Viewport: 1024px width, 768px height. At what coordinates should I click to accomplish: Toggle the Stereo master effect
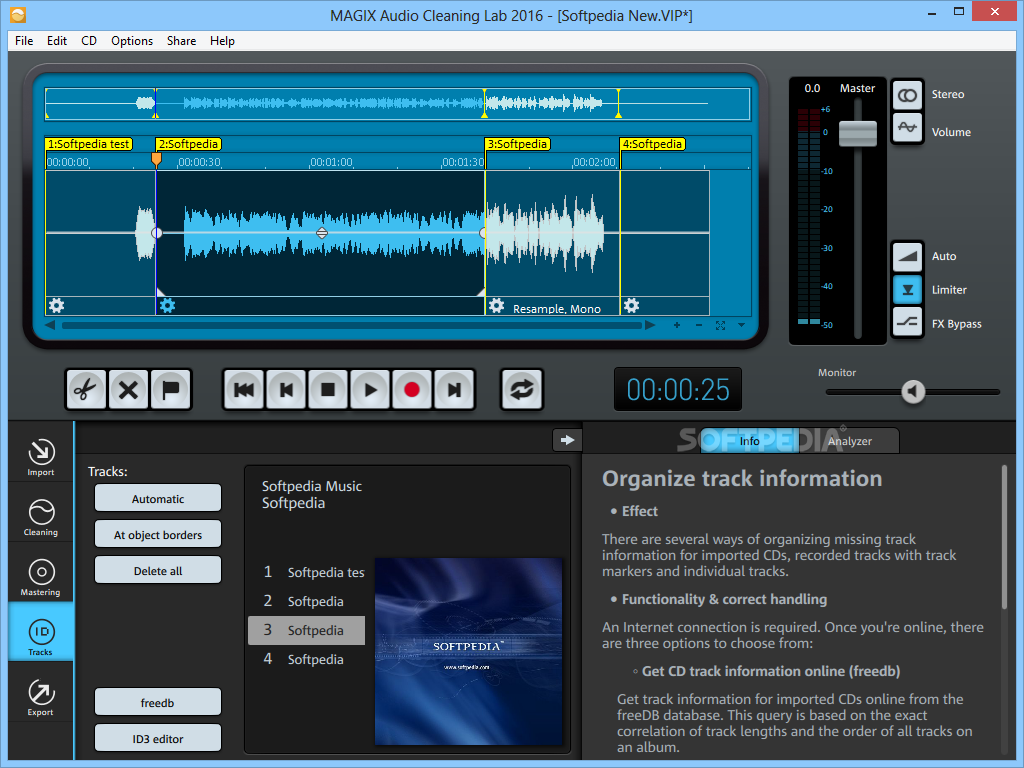pyautogui.click(x=908, y=95)
